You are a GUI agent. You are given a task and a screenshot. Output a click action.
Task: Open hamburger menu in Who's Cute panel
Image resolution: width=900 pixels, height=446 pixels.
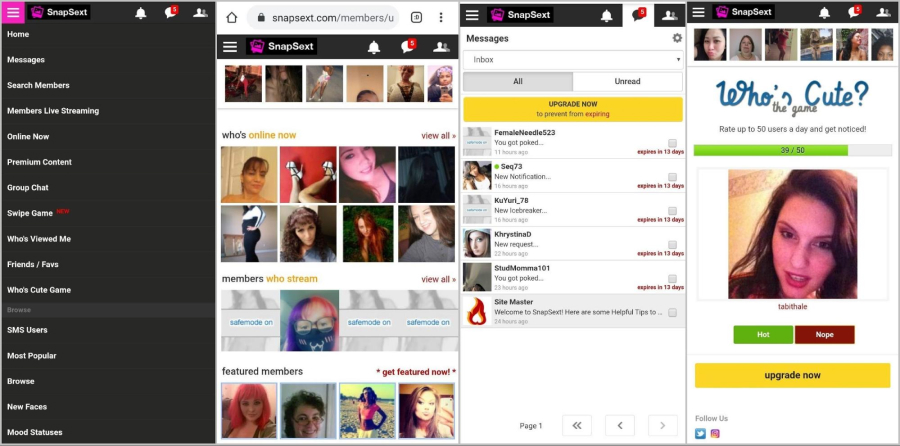(x=699, y=12)
